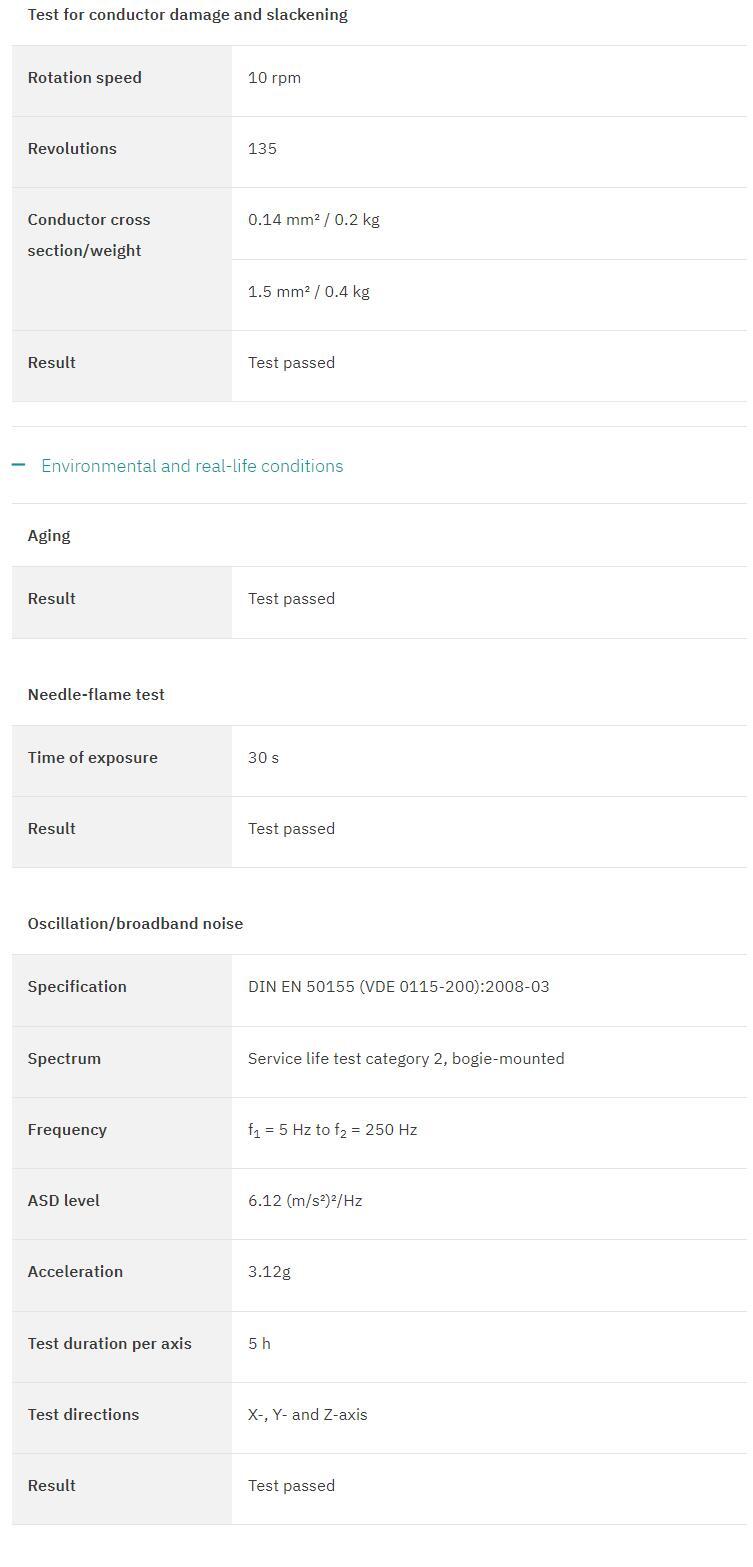Screen dimensions: 753x1567
Task: Click the Acceleration value 3.12g
Action: (x=269, y=1272)
